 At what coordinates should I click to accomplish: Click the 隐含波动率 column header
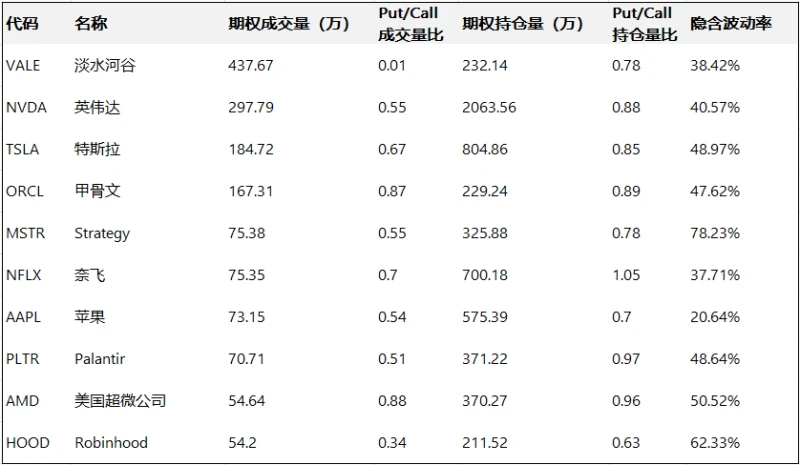coord(730,24)
